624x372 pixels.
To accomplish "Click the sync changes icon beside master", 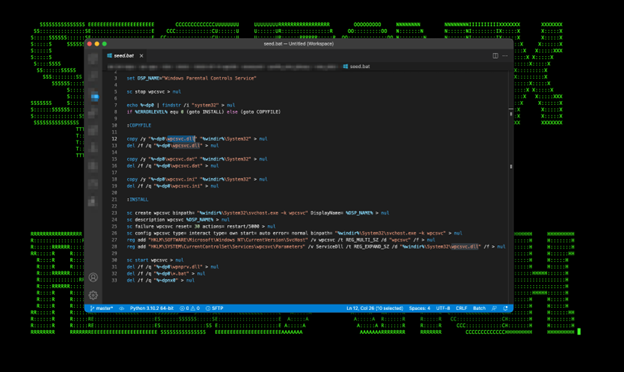I will pyautogui.click(x=122, y=308).
